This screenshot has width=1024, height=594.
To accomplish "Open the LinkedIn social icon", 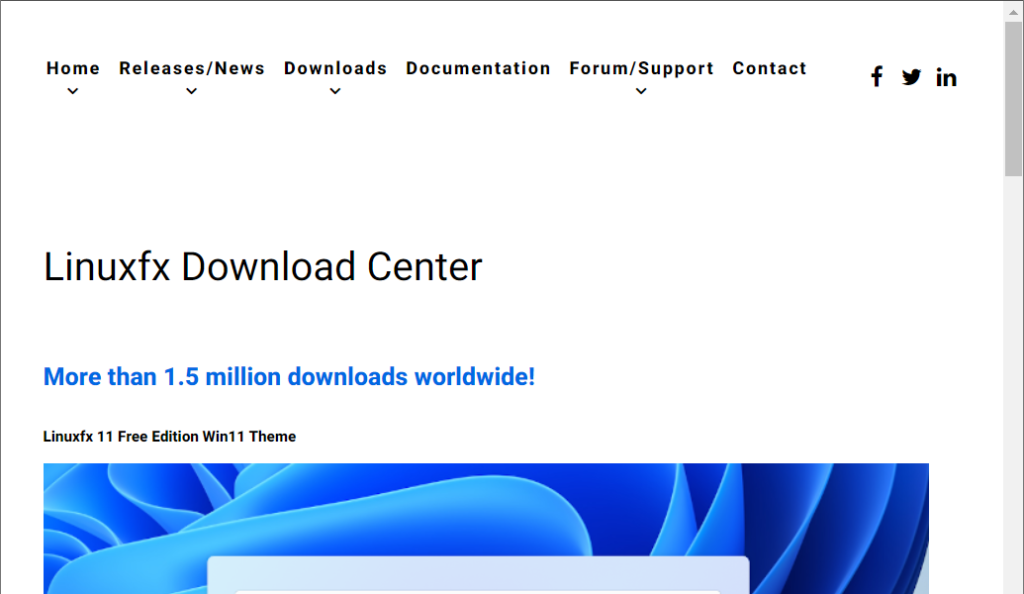I will pos(946,77).
